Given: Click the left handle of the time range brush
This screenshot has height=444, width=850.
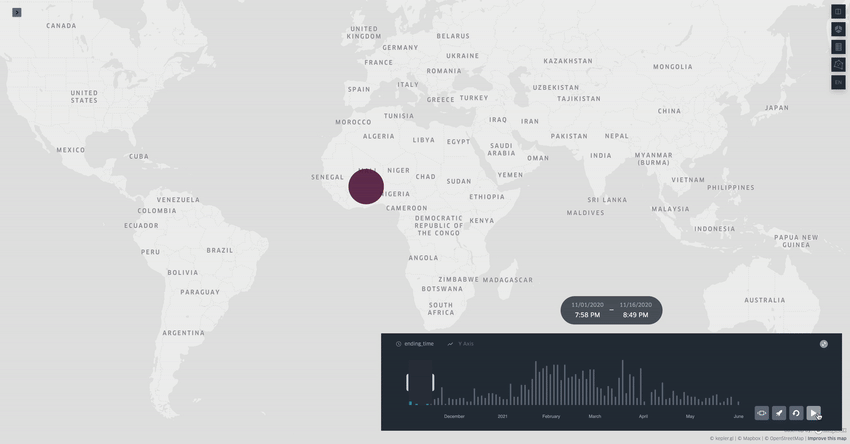Looking at the screenshot, I should pos(408,382).
